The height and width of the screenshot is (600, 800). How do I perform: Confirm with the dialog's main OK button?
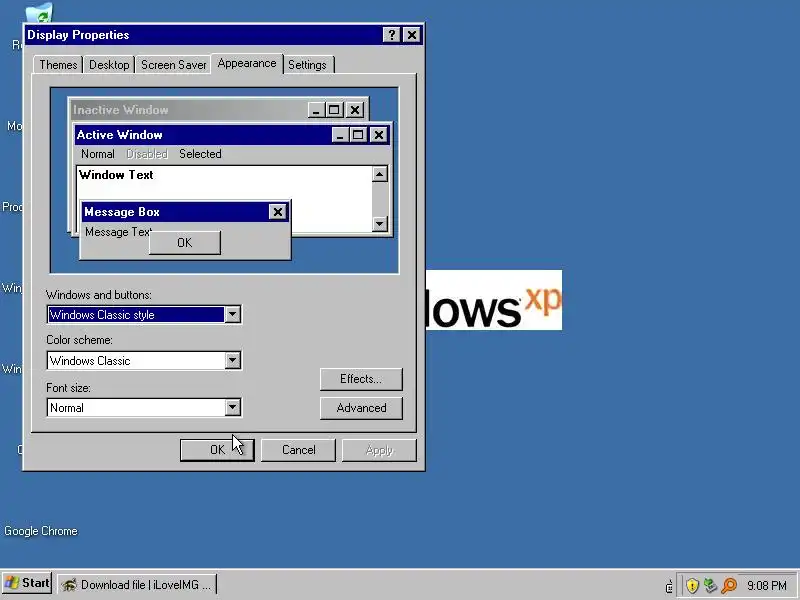click(x=217, y=450)
